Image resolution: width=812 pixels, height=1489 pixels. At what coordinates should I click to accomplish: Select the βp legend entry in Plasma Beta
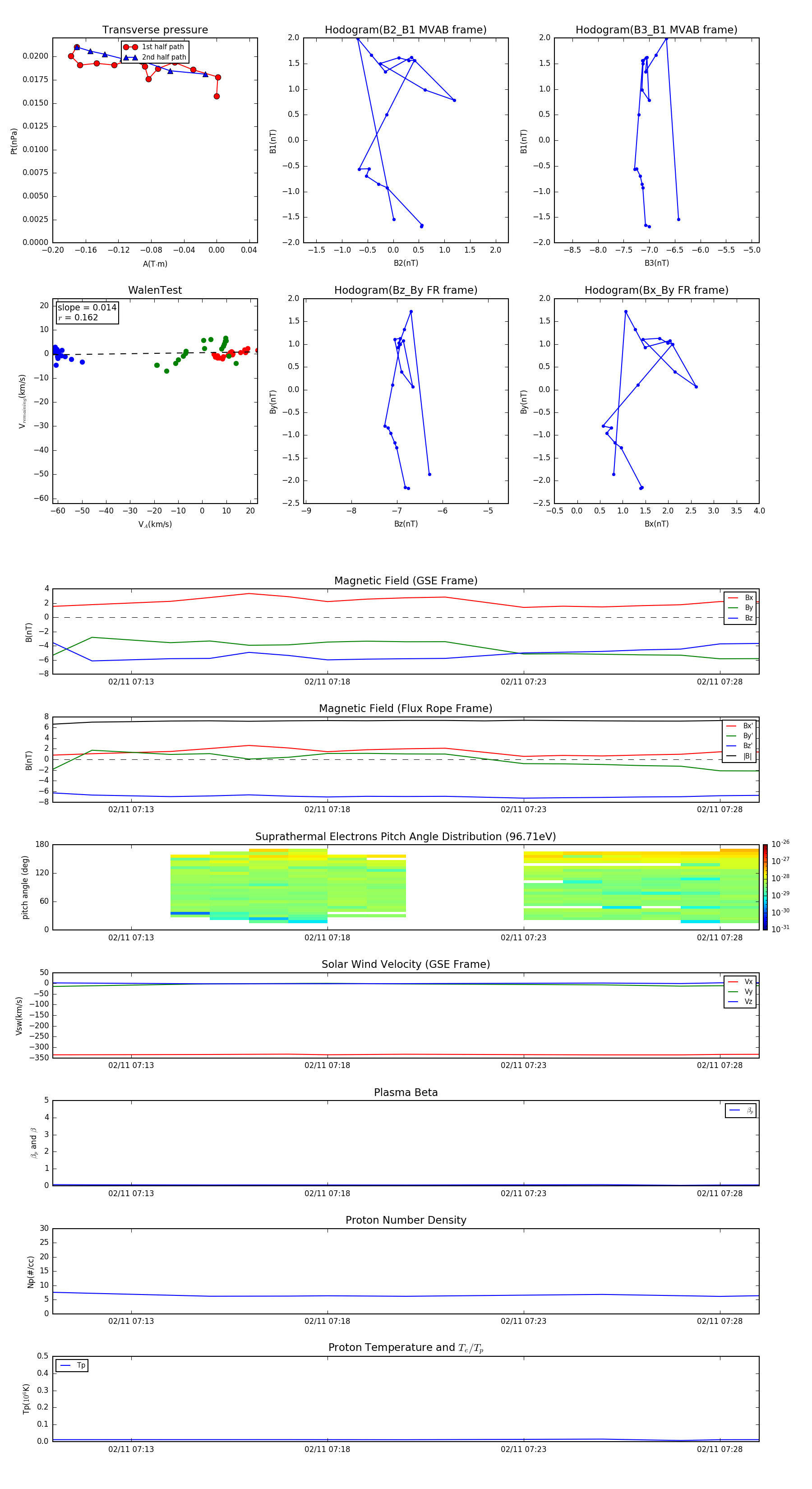coord(741,1110)
